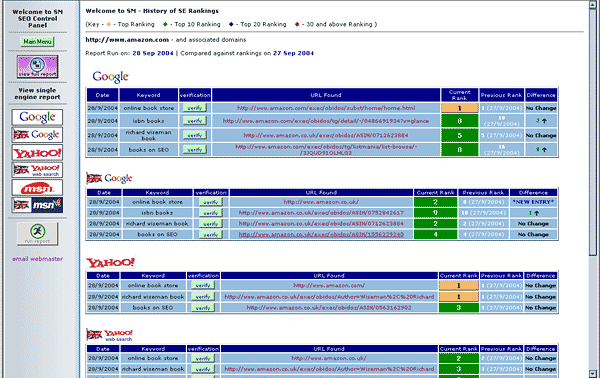The width and height of the screenshot is (600, 378).
Task: Verify Google 'isbn books' ranking
Action: pyautogui.click(x=195, y=121)
